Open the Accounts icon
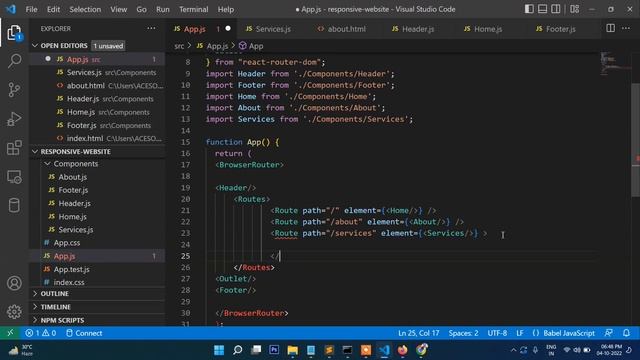Image resolution: width=640 pixels, height=360 pixels. [x=14, y=283]
